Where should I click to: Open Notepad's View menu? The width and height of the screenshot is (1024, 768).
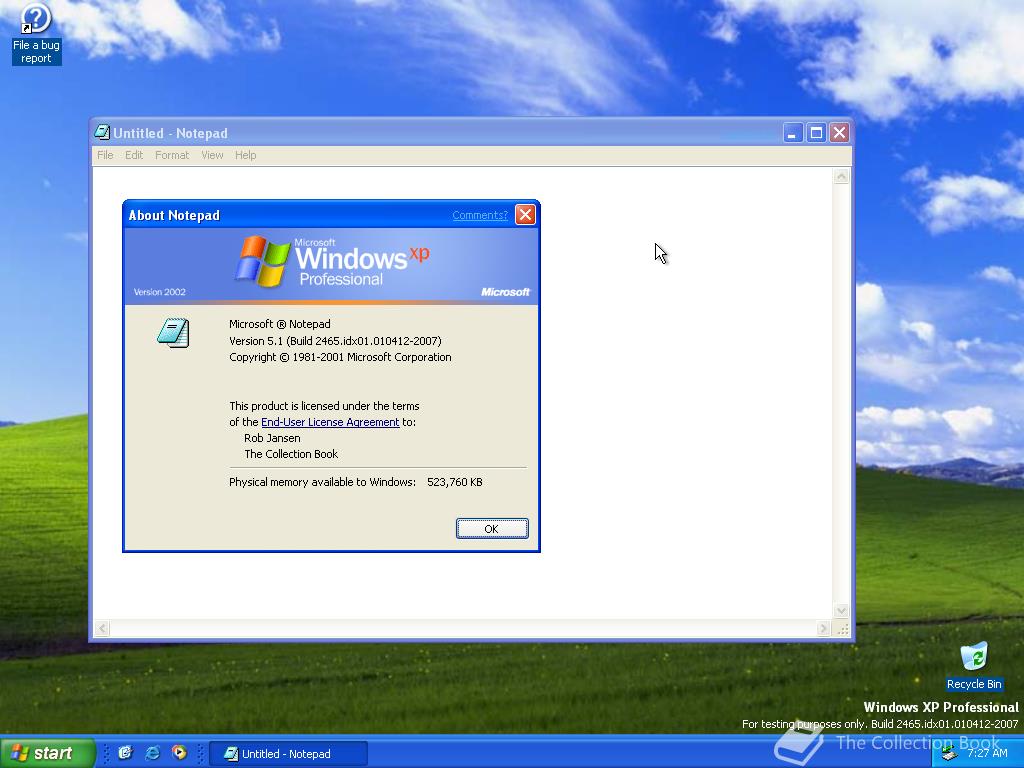click(x=212, y=155)
